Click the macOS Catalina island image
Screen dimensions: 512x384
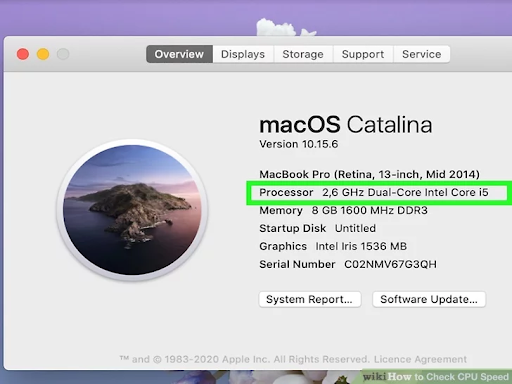(132, 210)
